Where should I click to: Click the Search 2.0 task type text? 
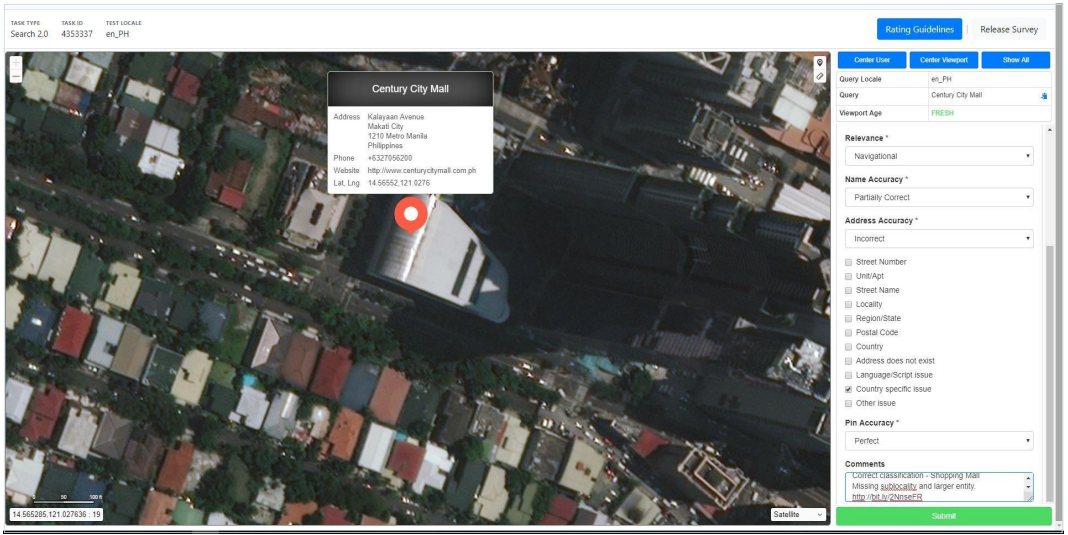pos(29,33)
